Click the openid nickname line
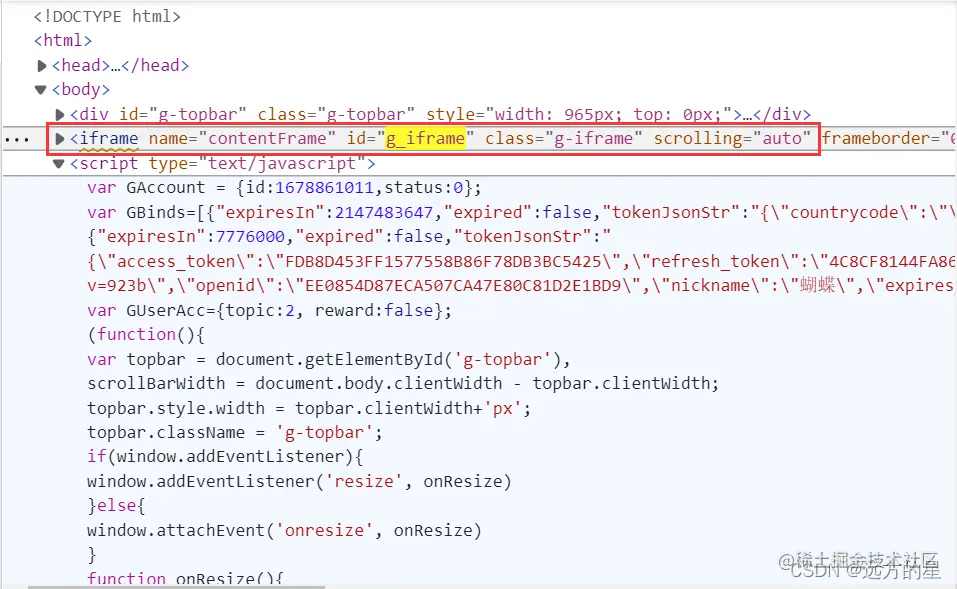The height and width of the screenshot is (589, 957). (522, 286)
